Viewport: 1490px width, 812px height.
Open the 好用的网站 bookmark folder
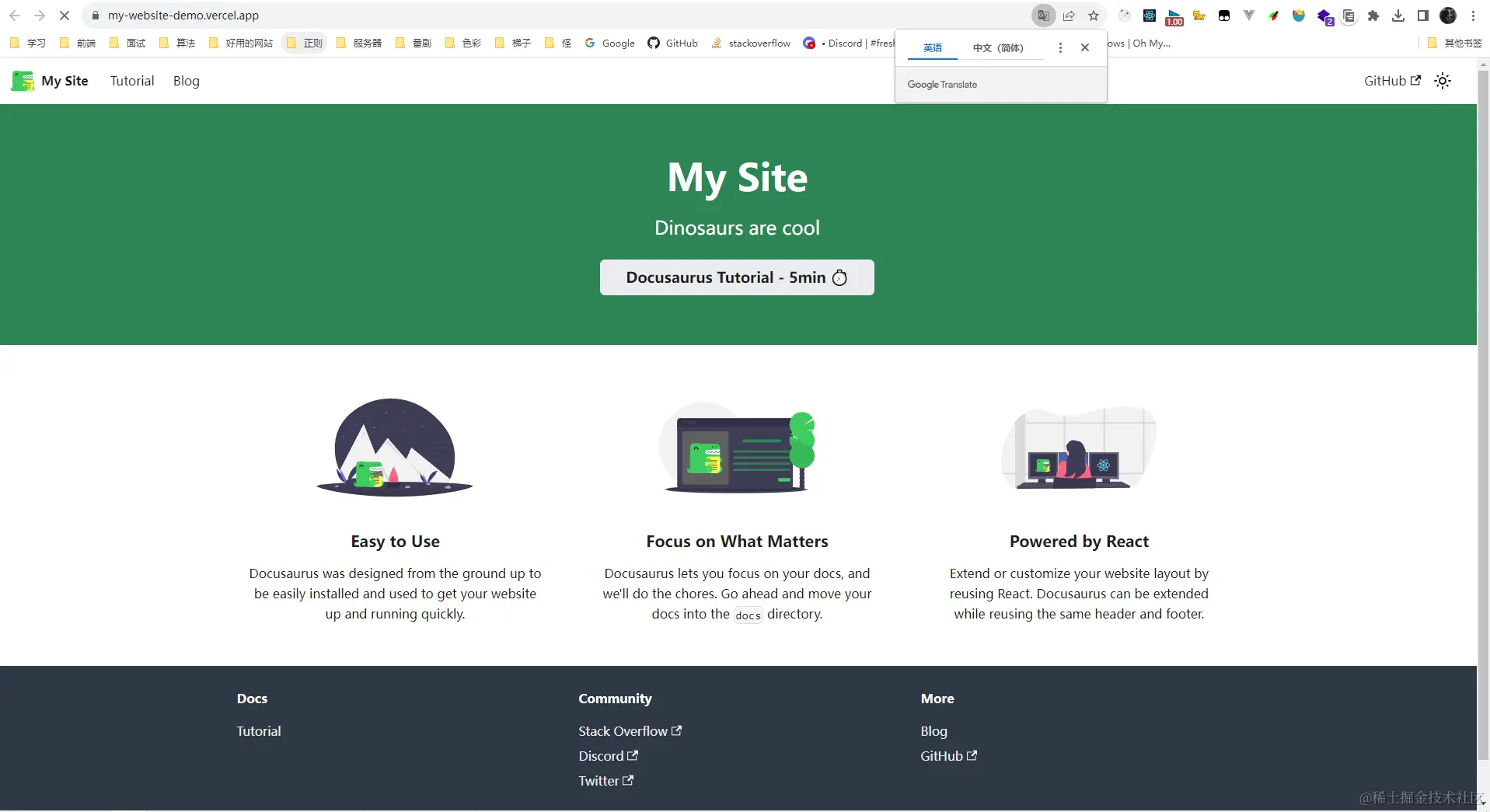pyautogui.click(x=241, y=44)
